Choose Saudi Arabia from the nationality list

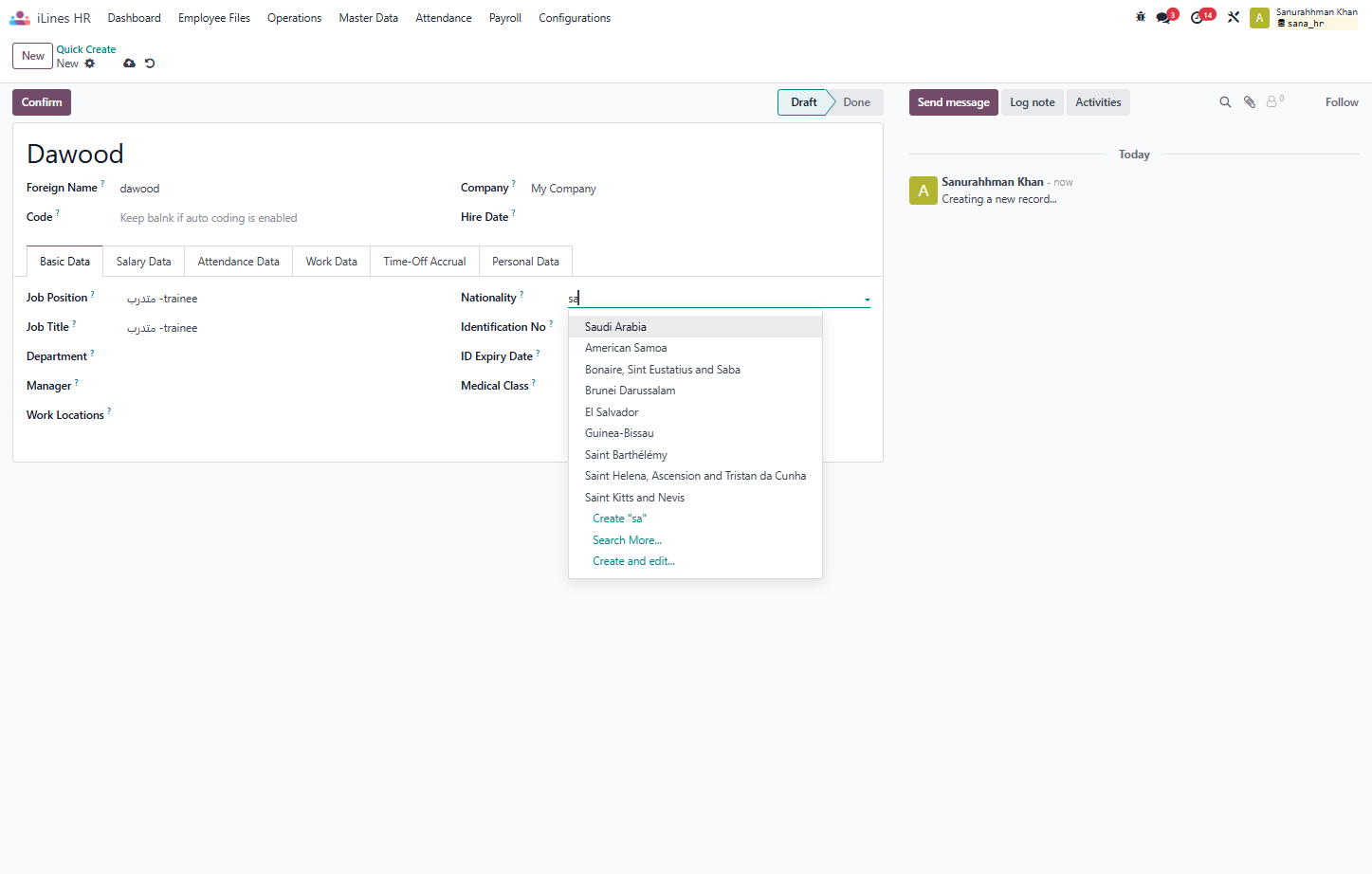[x=695, y=327]
